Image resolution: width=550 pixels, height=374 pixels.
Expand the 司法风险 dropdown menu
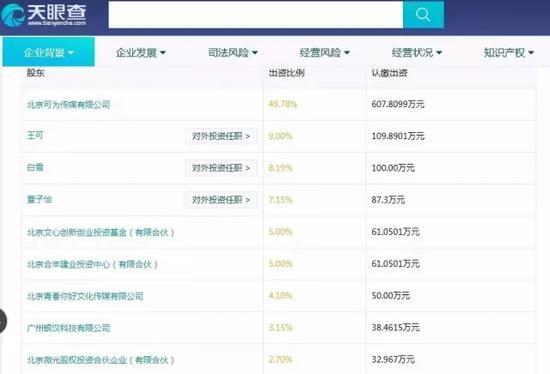[233, 53]
